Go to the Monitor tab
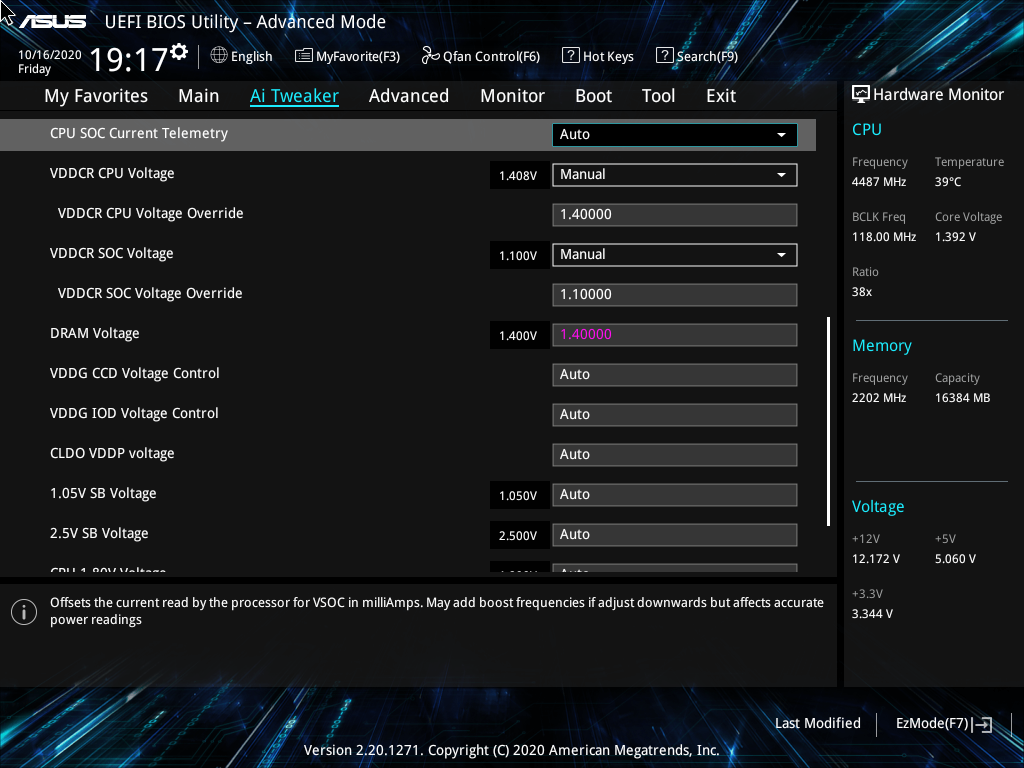The width and height of the screenshot is (1024, 768). (513, 96)
